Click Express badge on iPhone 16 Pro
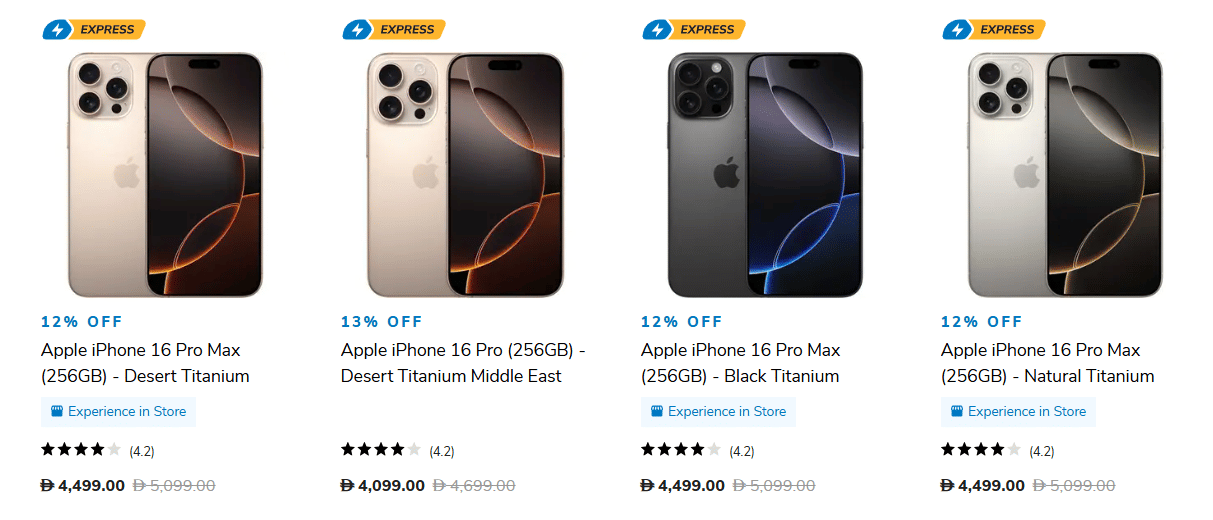1213x520 pixels. [394, 30]
